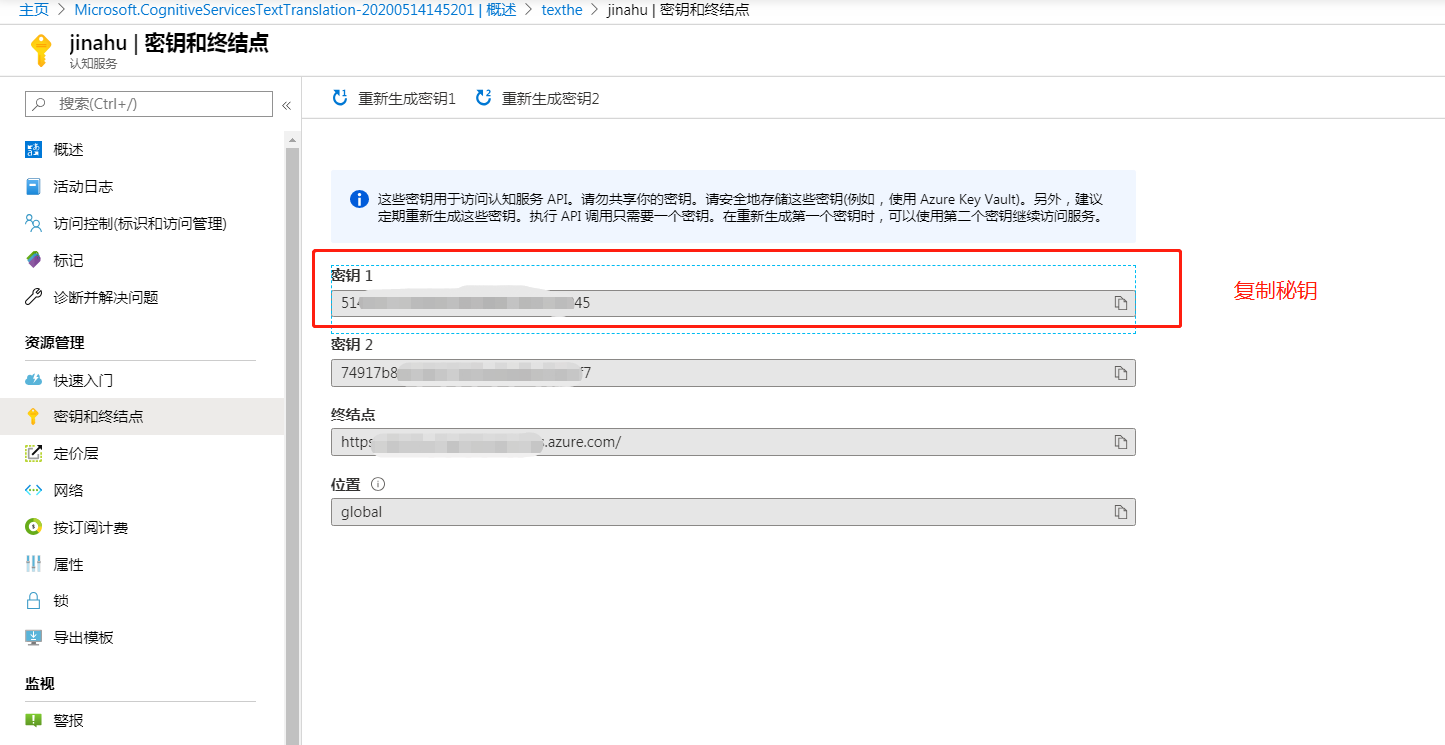Screen dimensions: 1445x745
Task: Open the Microsoft.CognitiveServicesTextTranslation breadcrumb link
Action: (295, 10)
